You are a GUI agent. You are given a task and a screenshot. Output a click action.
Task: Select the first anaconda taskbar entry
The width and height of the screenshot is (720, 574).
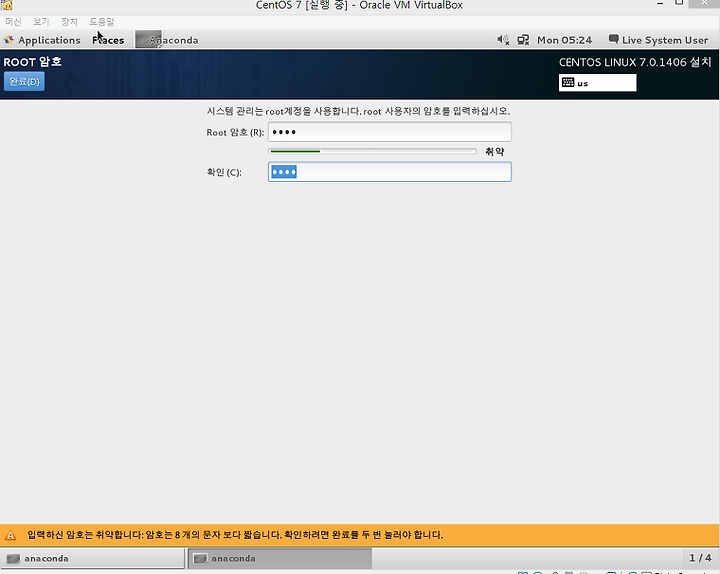coord(93,558)
